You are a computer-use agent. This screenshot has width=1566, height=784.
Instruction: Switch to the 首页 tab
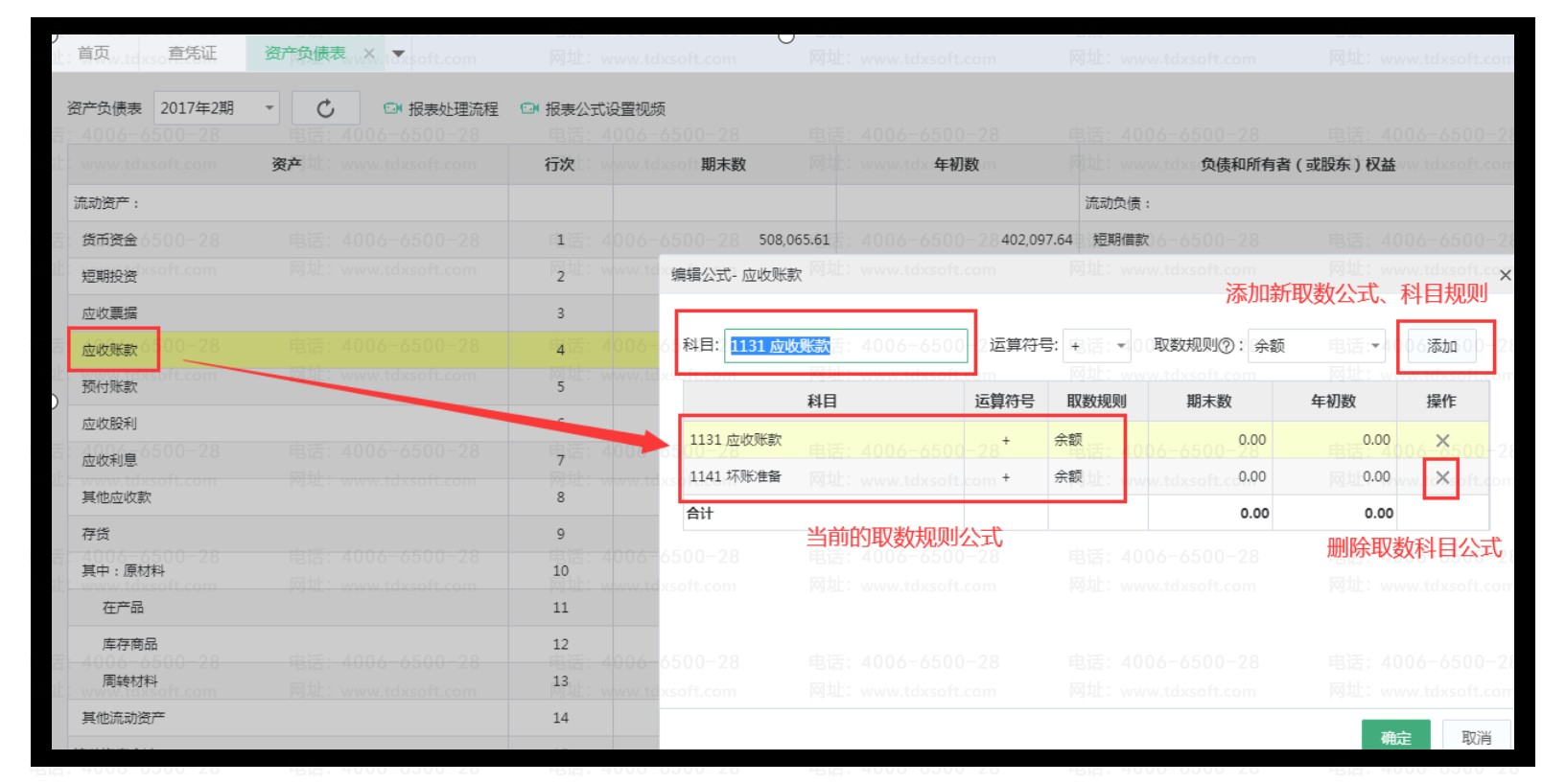coord(94,54)
